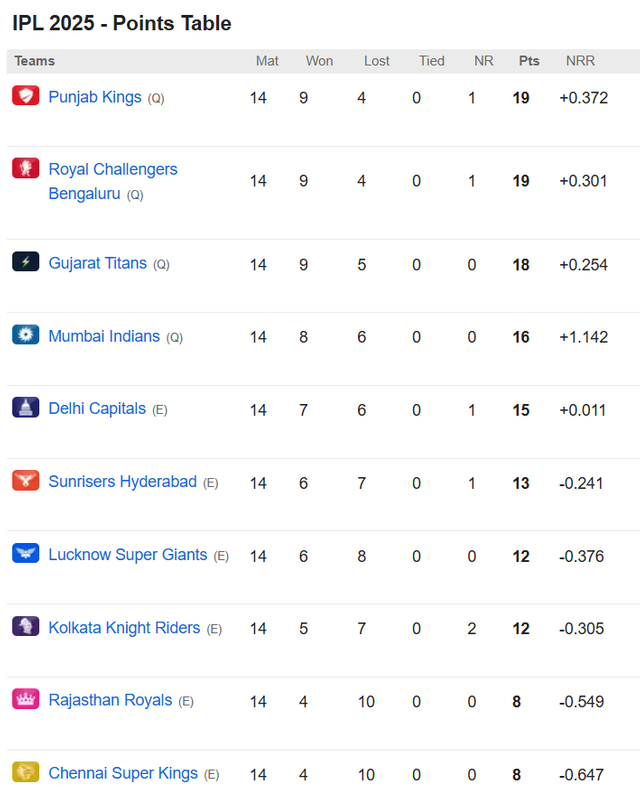640x795 pixels.
Task: Open the Sunrisers Hyderabad team link
Action: coord(122,482)
